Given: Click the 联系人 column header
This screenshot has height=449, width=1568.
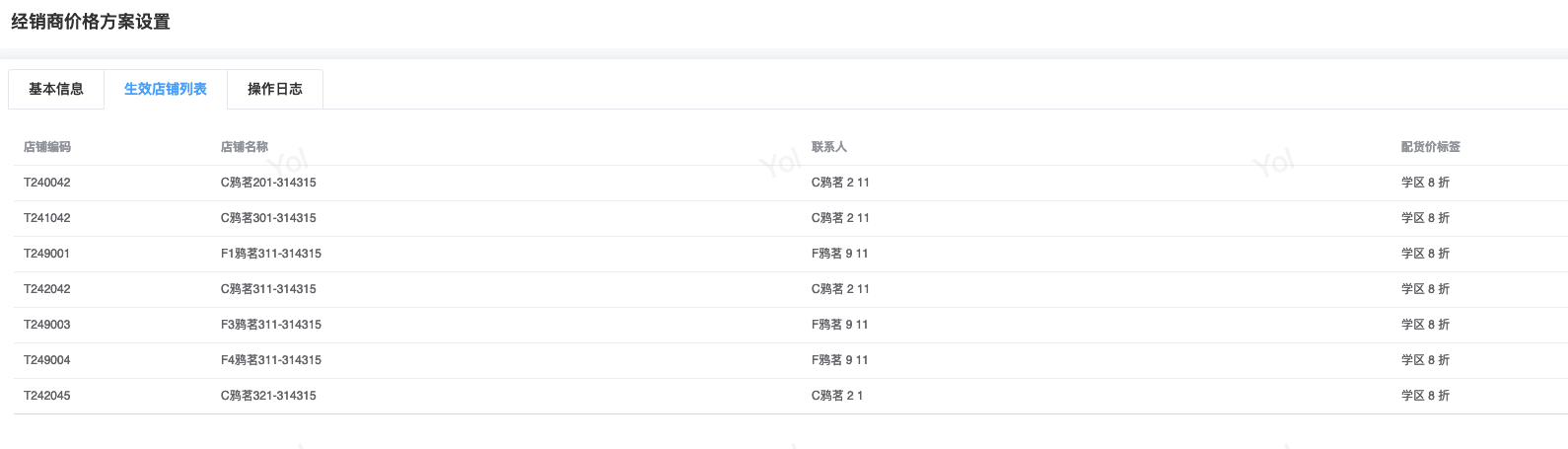Looking at the screenshot, I should point(829,147).
